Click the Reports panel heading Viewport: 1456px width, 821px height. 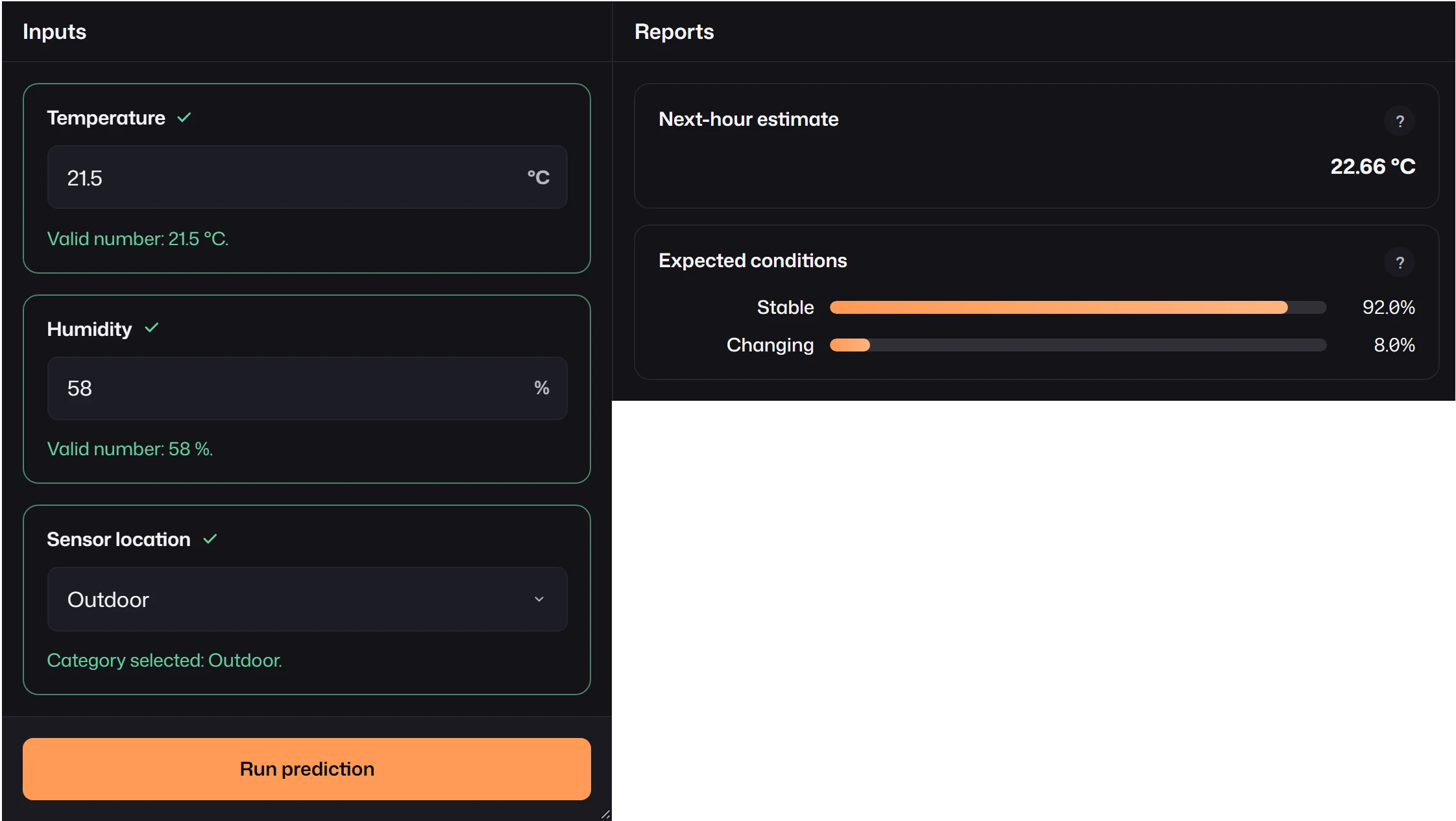674,32
